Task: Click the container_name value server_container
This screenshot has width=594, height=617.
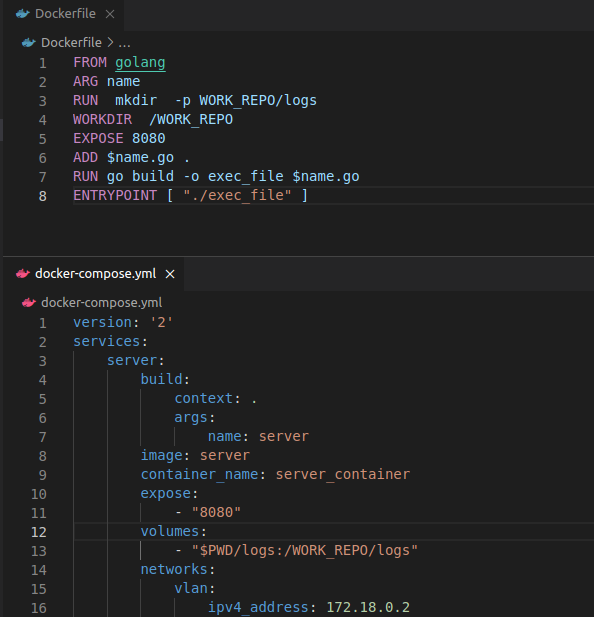Action: (x=343, y=474)
